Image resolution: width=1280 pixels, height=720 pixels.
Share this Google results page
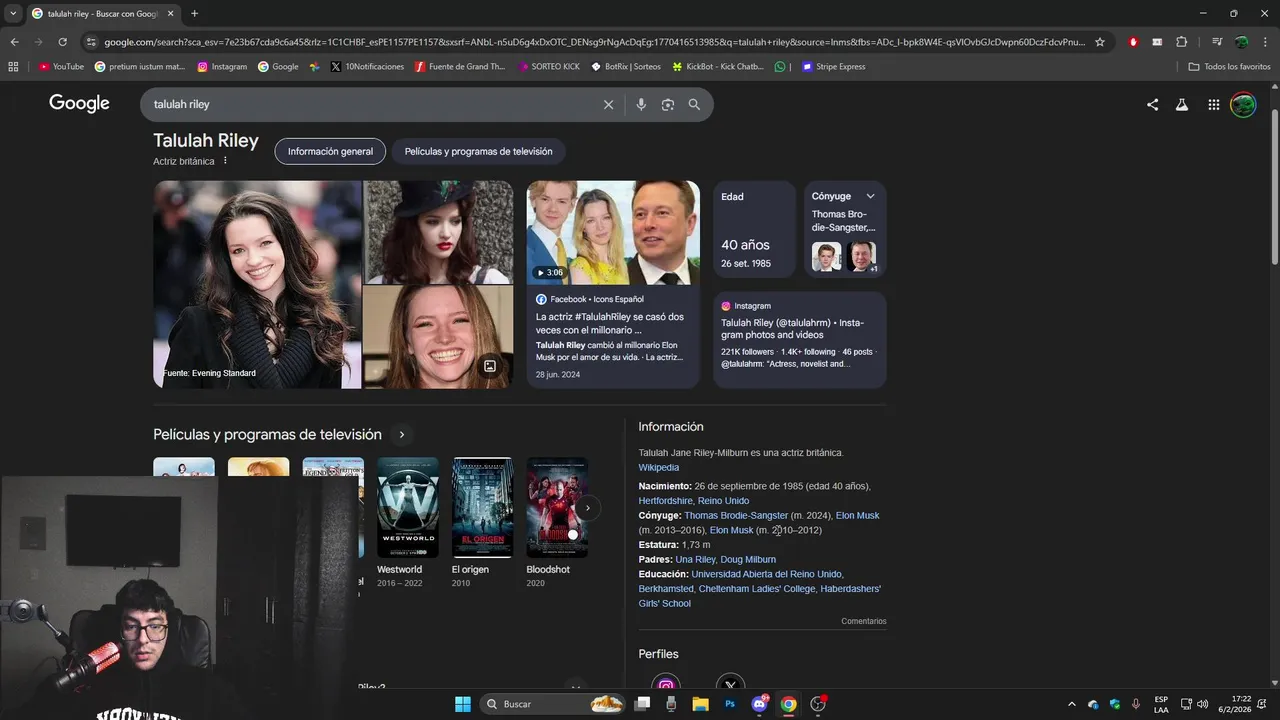pyautogui.click(x=1152, y=105)
